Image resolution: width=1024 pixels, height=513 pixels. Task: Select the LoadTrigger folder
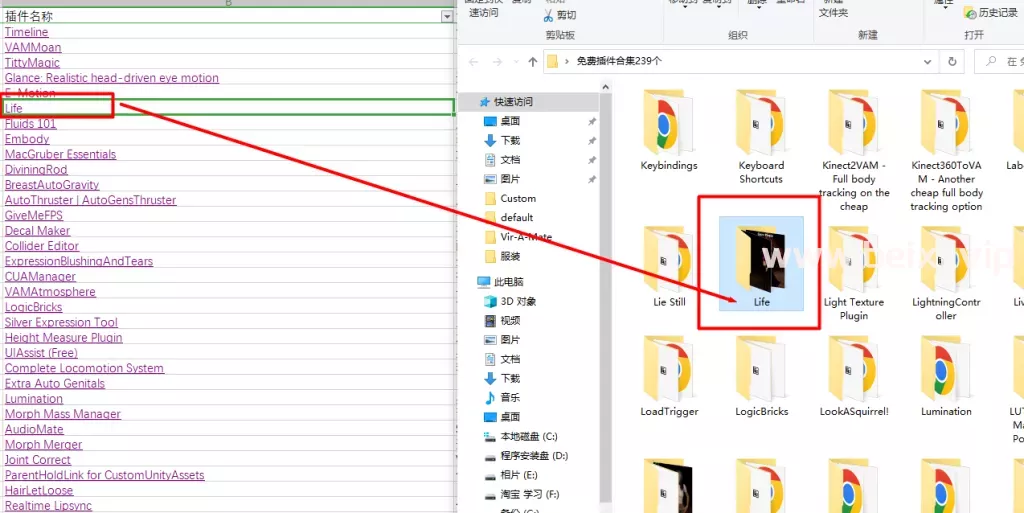(x=669, y=379)
